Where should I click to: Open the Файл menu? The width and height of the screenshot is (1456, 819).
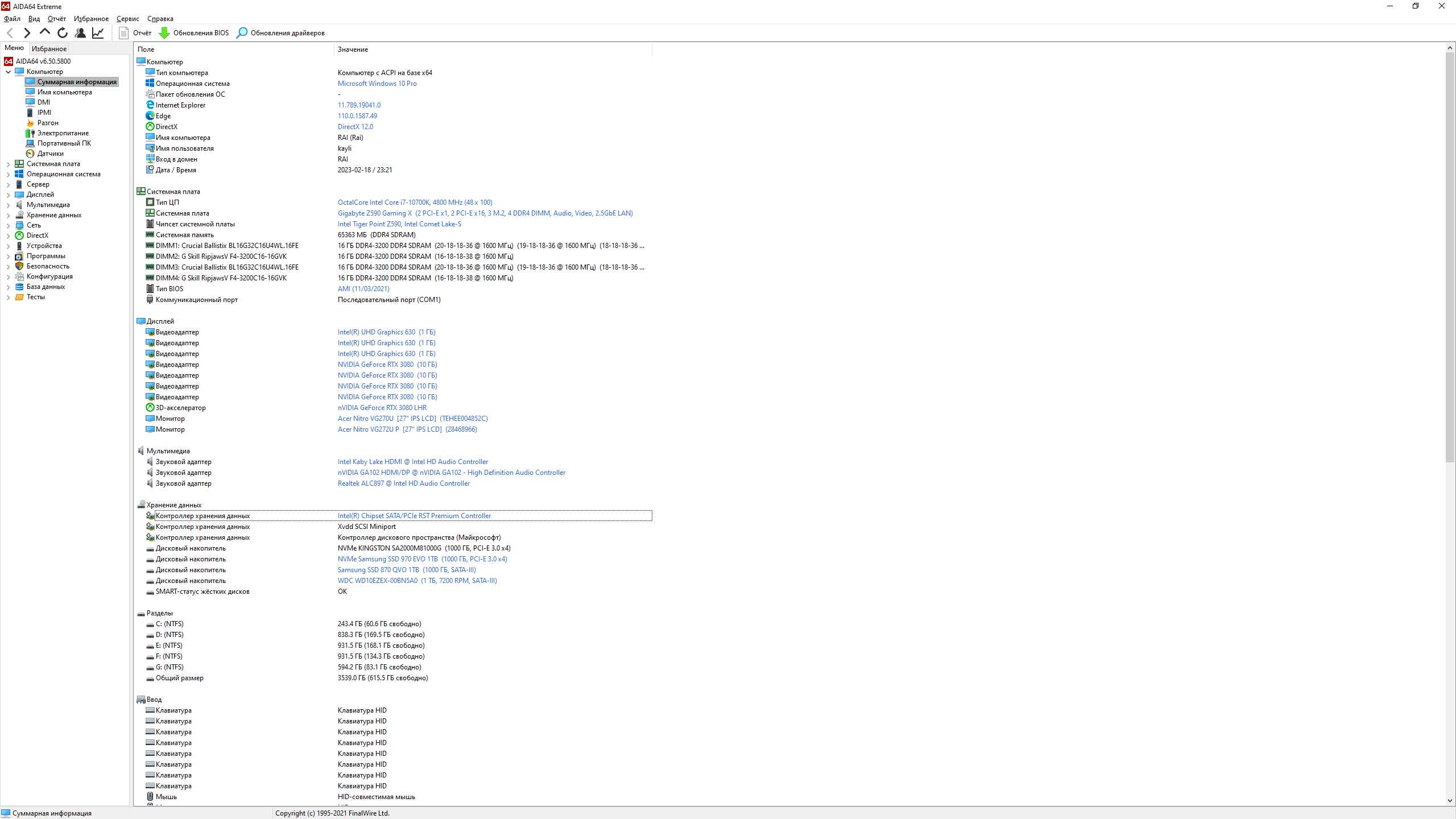12,19
